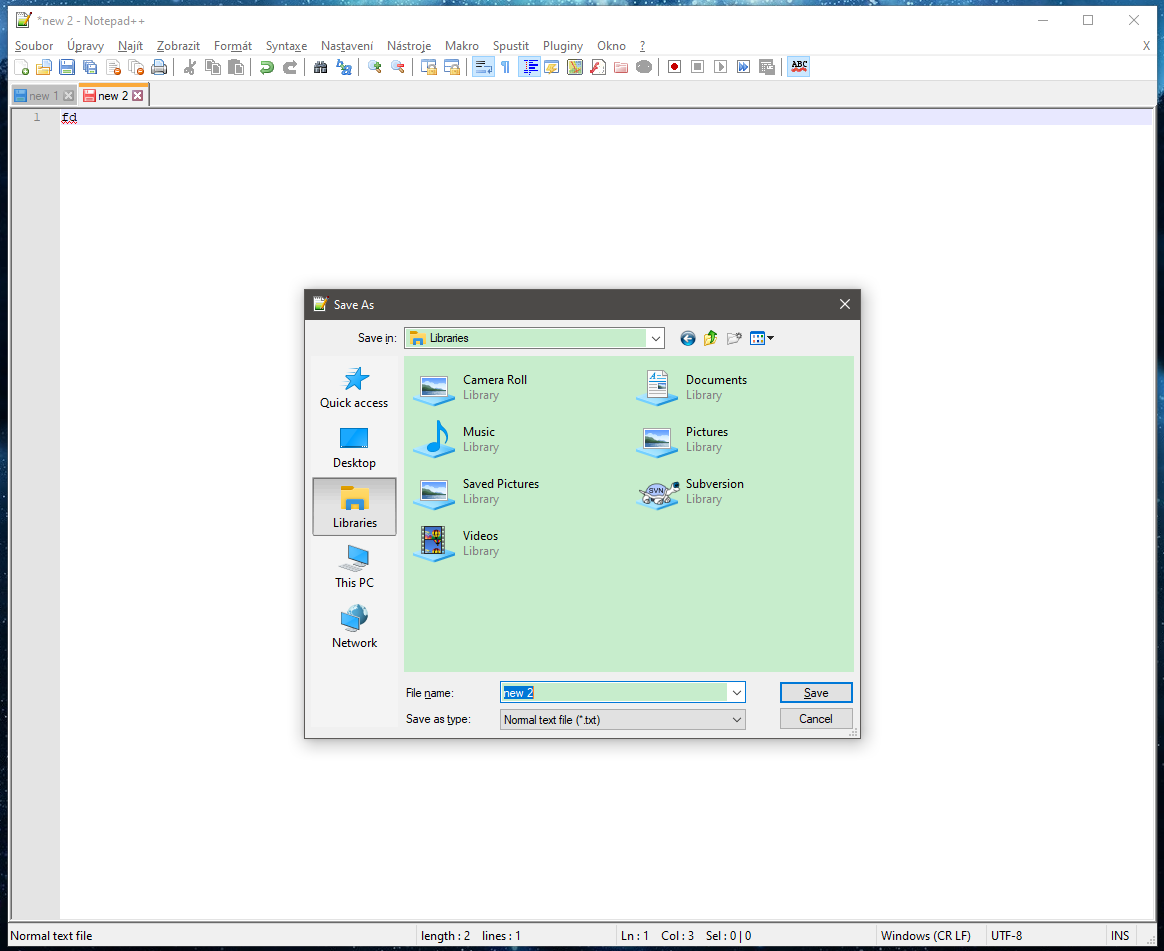Open the Syntaxe menu
Viewport: 1164px width, 951px height.
(287, 46)
